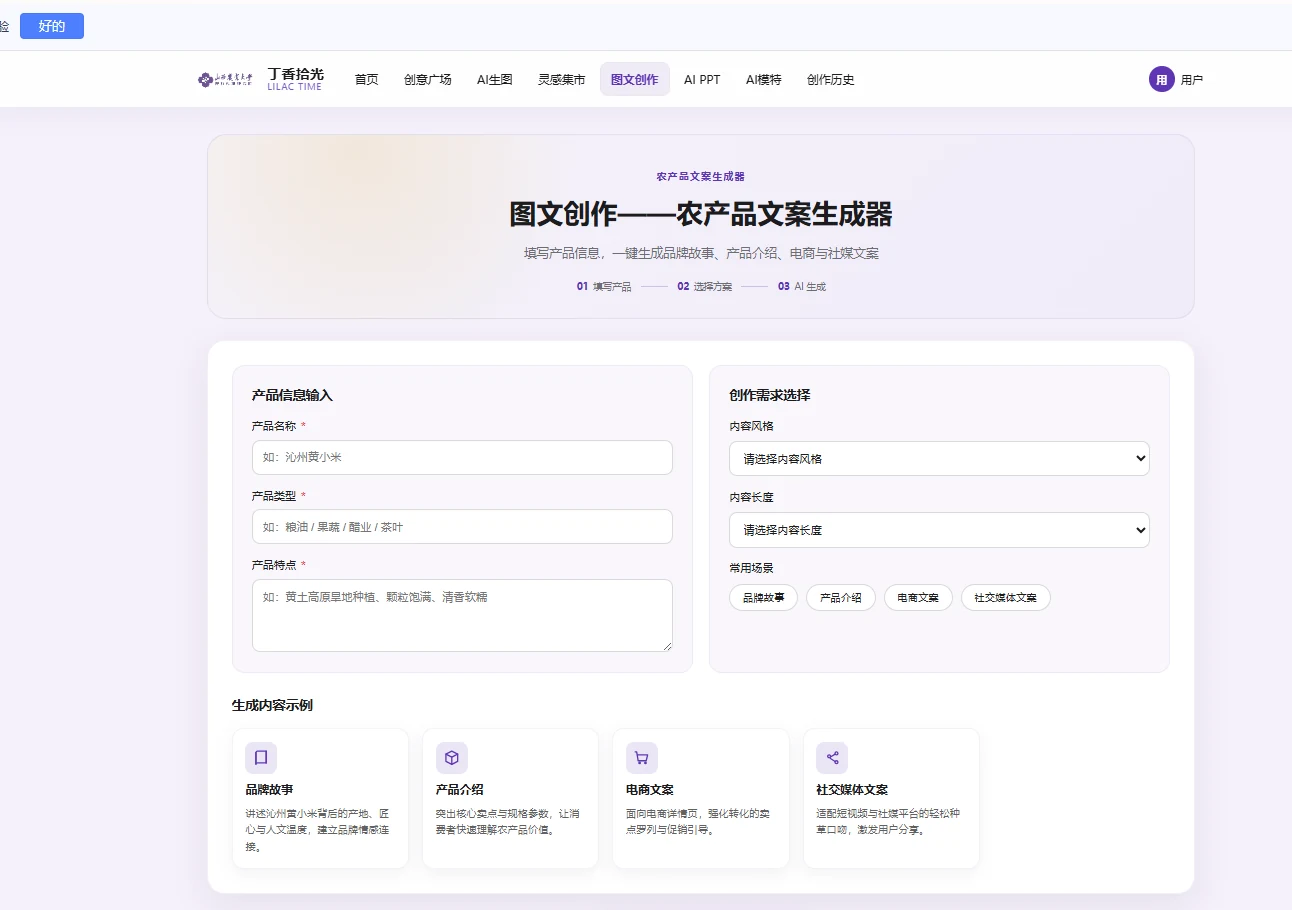Click the small purple 农产品文案生成器 tag
Image resolution: width=1292 pixels, height=910 pixels.
[x=701, y=176]
